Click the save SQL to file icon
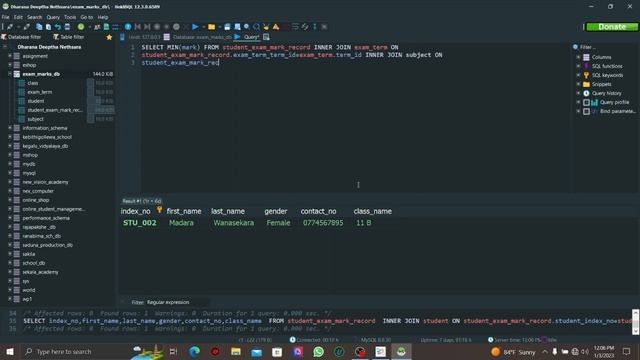 (x=227, y=27)
